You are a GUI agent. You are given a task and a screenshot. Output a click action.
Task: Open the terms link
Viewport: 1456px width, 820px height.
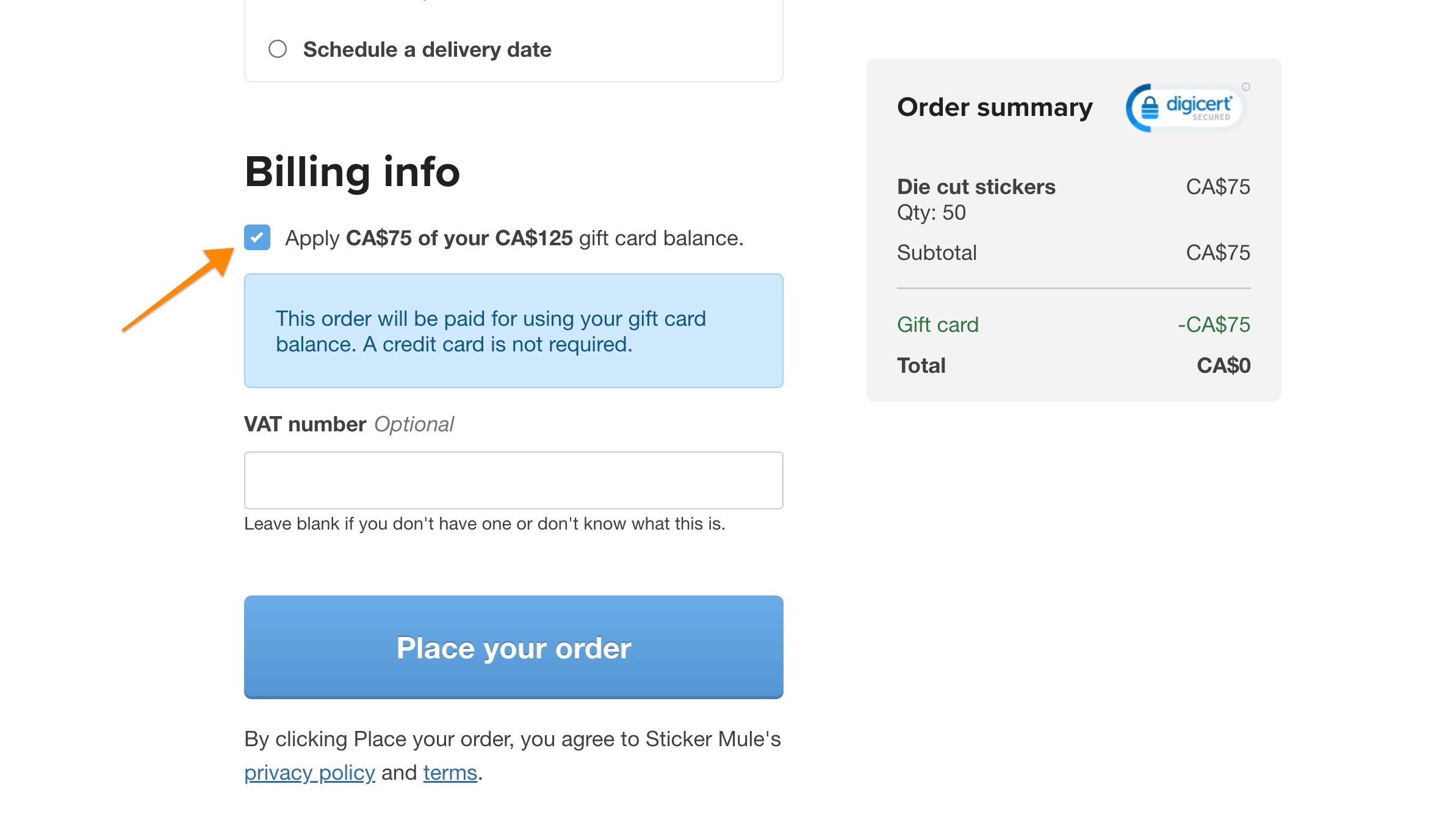pyautogui.click(x=450, y=772)
